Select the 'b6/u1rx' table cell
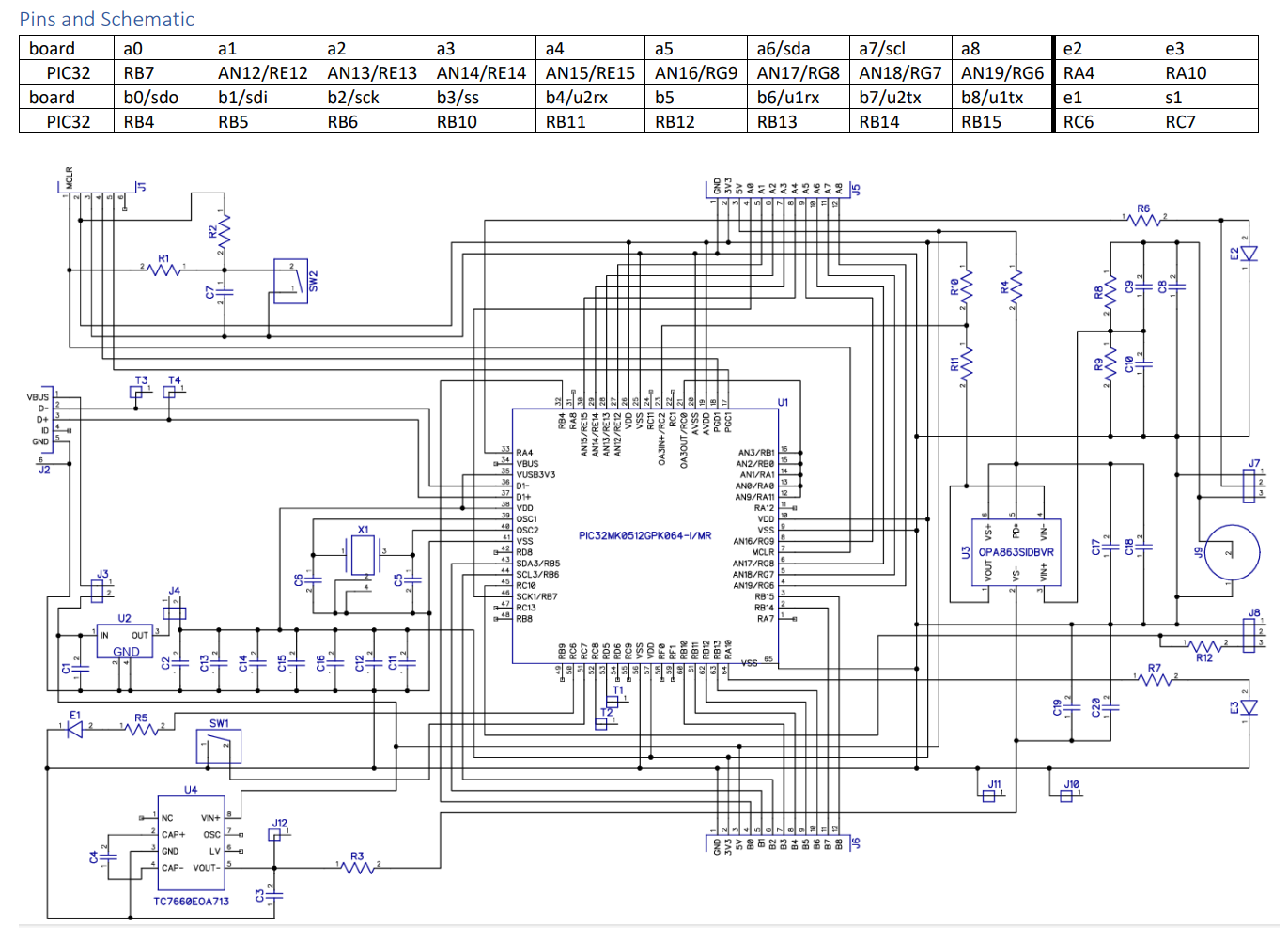This screenshot has height=942, width=1288. 799,97
